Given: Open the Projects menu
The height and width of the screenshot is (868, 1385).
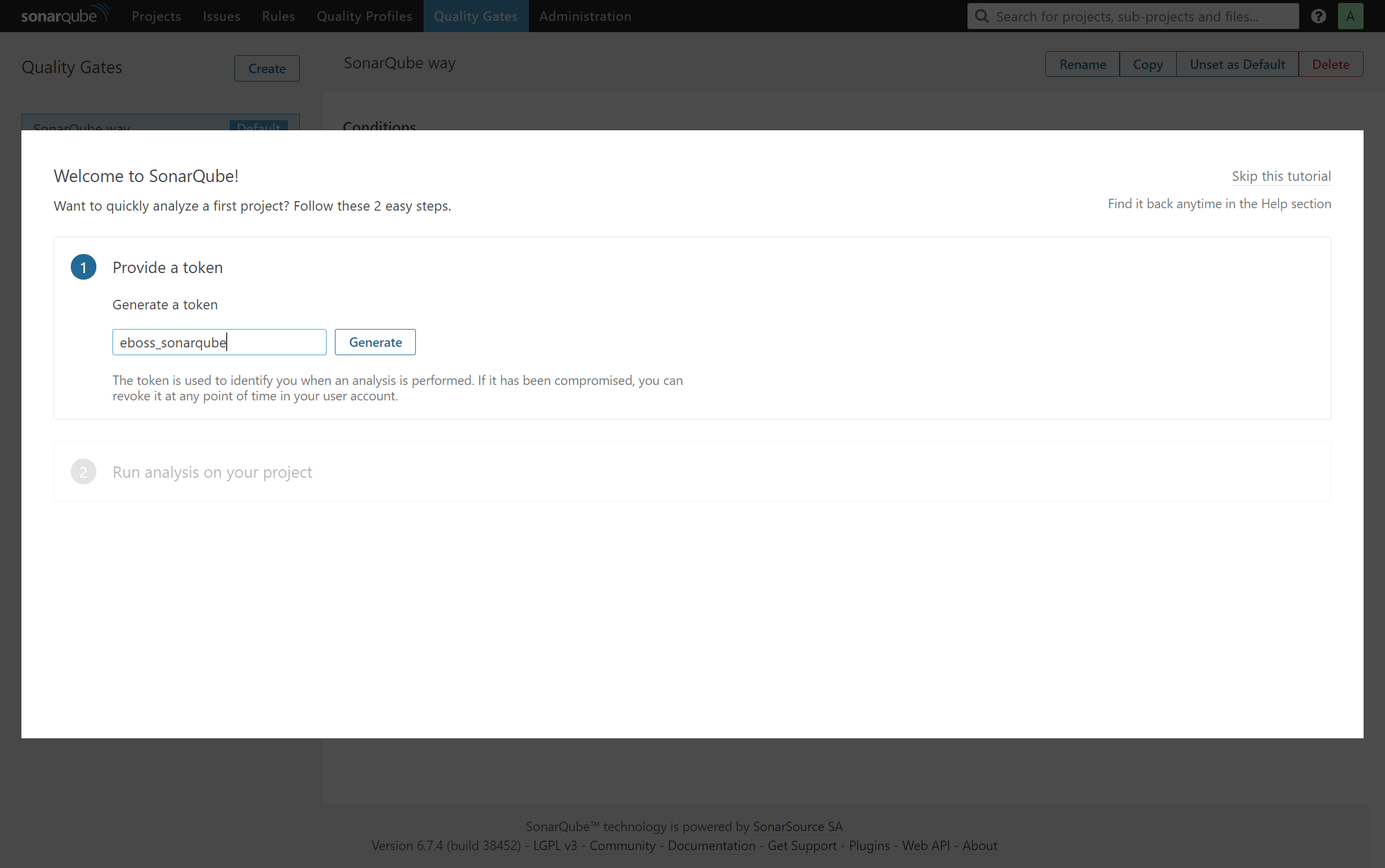Looking at the screenshot, I should (x=156, y=16).
